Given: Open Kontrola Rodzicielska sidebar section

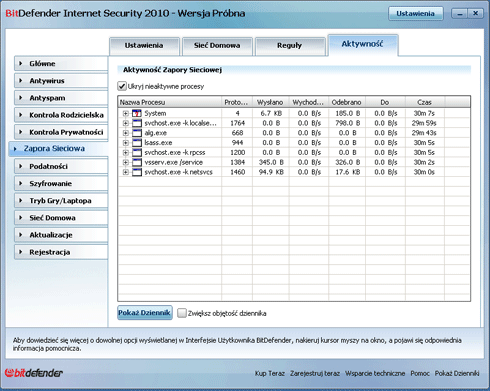Looking at the screenshot, I should click(x=61, y=115).
